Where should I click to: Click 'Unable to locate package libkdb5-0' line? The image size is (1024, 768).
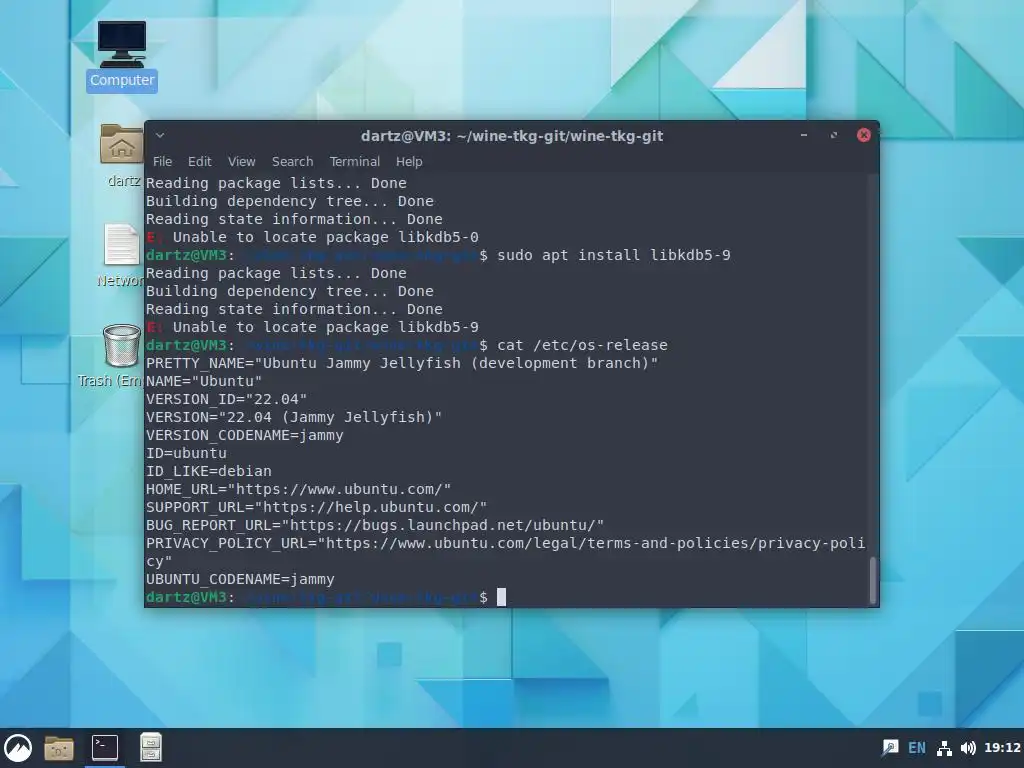click(312, 237)
